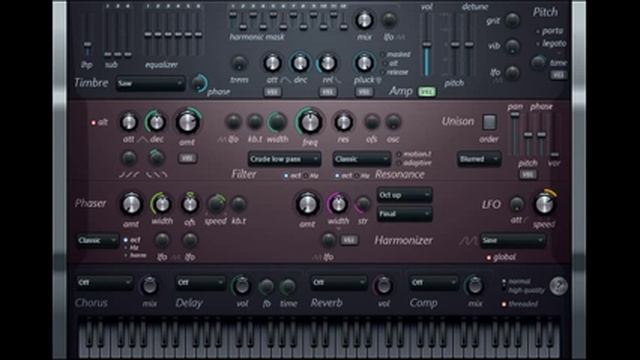Toggle the Pitch legato switch
This screenshot has width=640, height=360.
[x=551, y=44]
